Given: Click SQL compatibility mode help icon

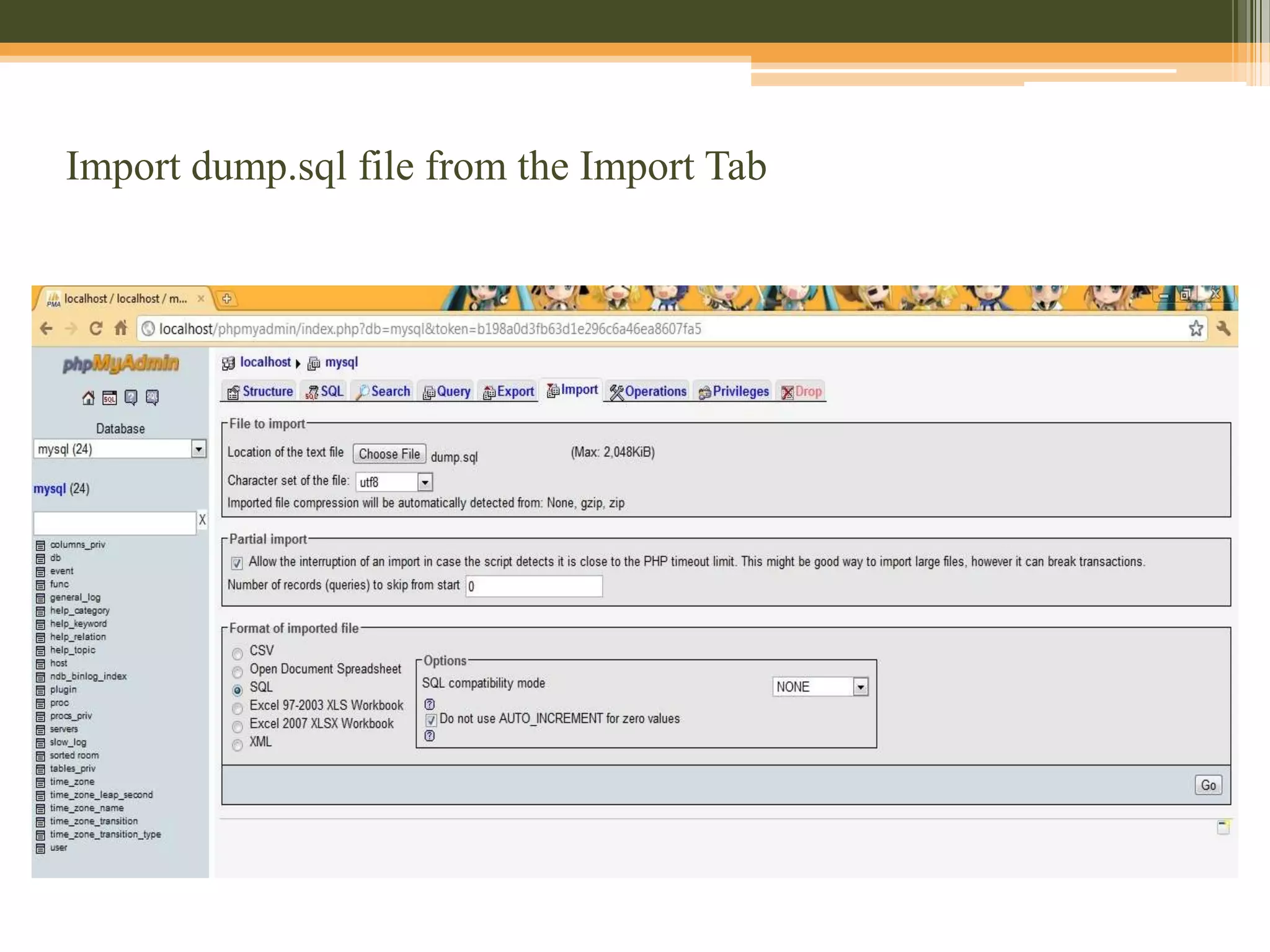Looking at the screenshot, I should 429,704.
